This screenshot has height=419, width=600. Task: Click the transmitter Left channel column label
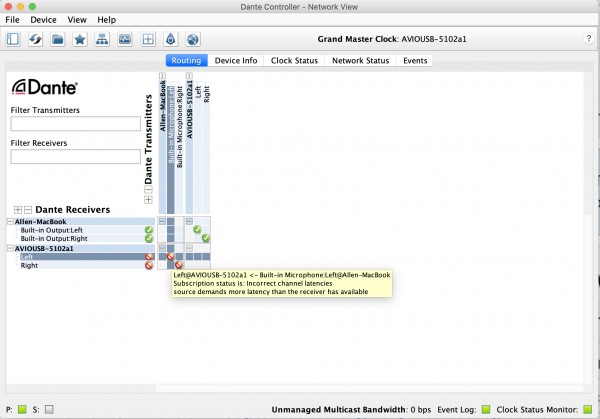tap(198, 92)
